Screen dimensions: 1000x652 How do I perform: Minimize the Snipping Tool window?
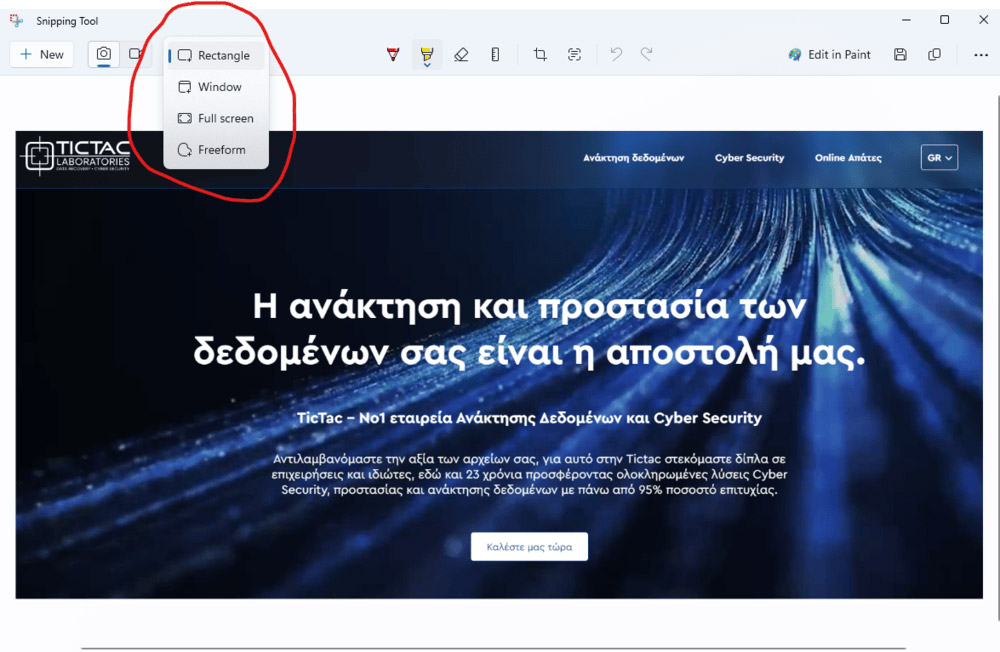[906, 20]
